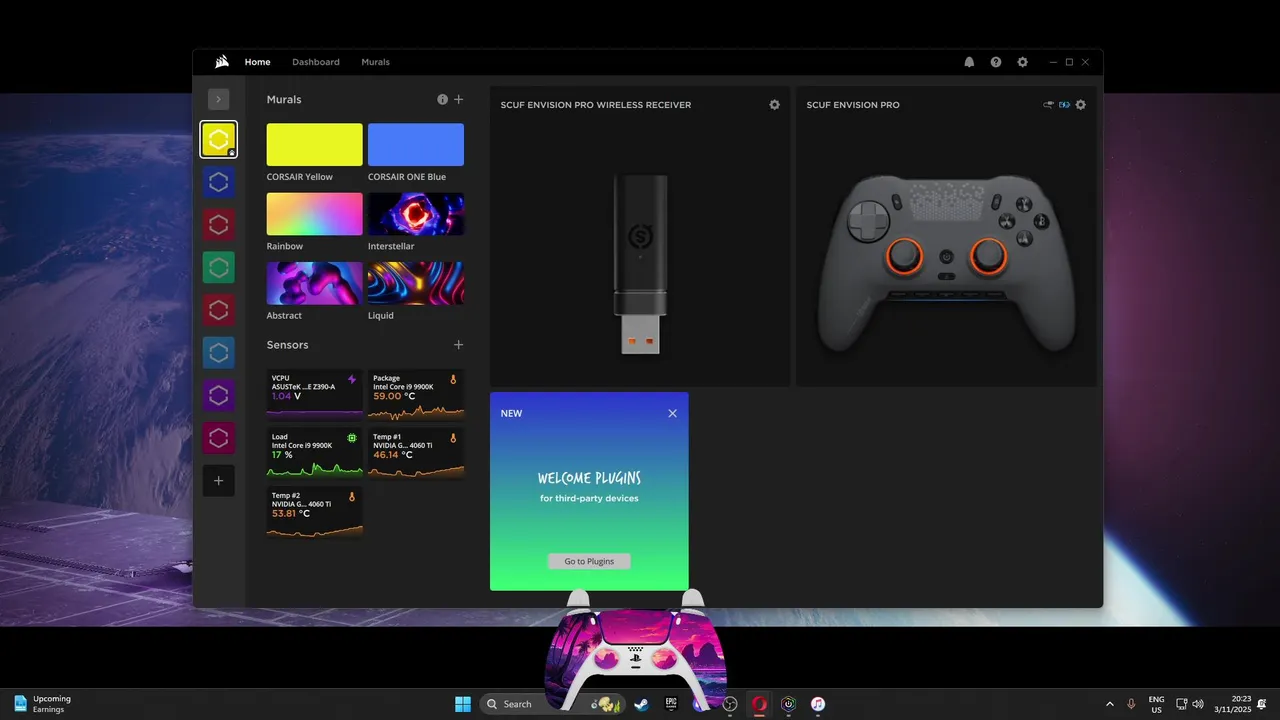Select the crimson profile icon between blue and green
1280x720 pixels.
[x=219, y=225]
